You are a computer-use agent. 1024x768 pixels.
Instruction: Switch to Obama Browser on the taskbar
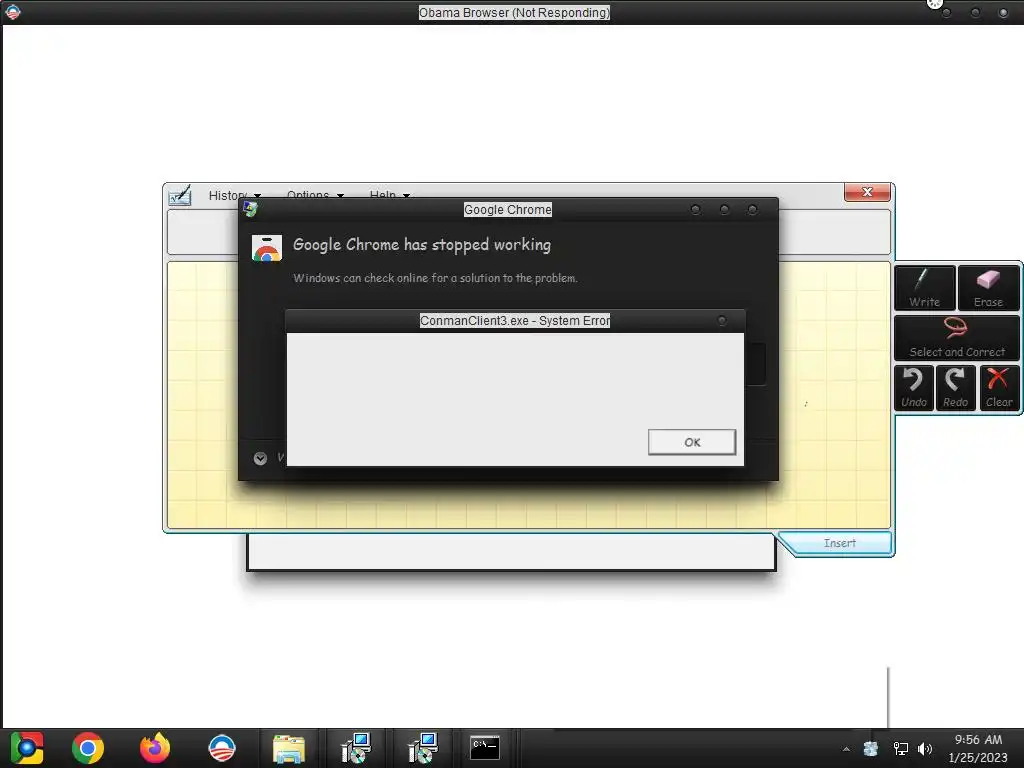[x=222, y=748]
